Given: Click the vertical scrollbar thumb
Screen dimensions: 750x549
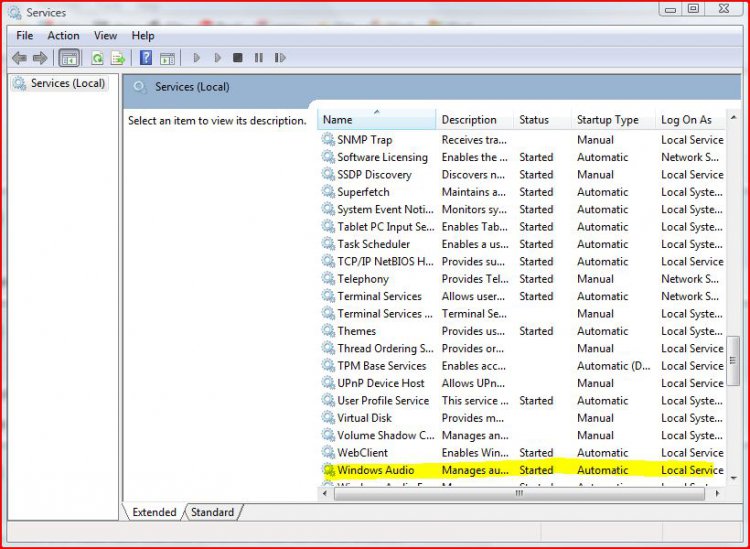Looking at the screenshot, I should coord(733,361).
